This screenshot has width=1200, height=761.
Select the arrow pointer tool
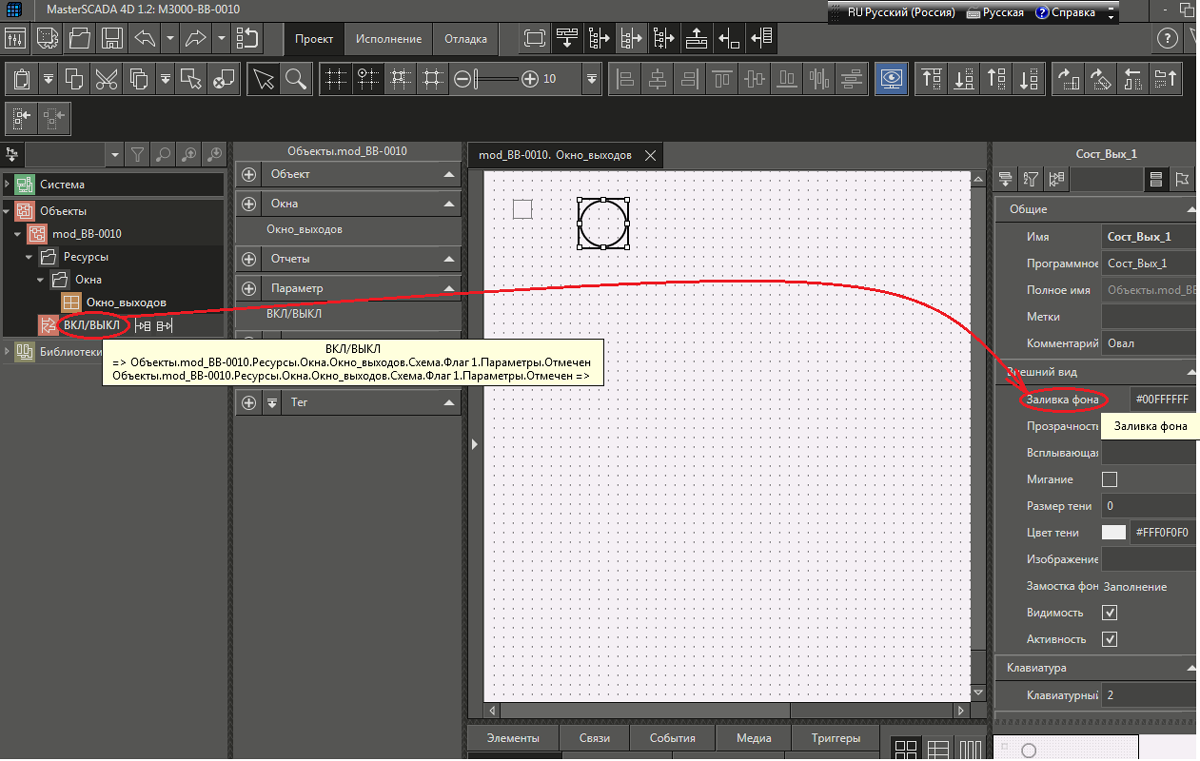point(263,78)
